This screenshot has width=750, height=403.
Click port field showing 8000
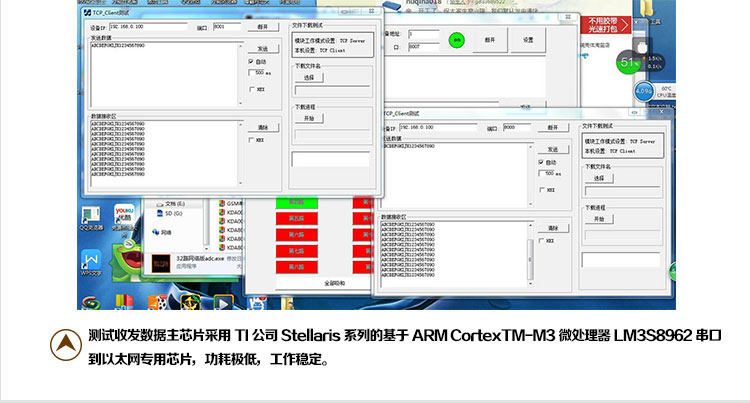(x=517, y=128)
